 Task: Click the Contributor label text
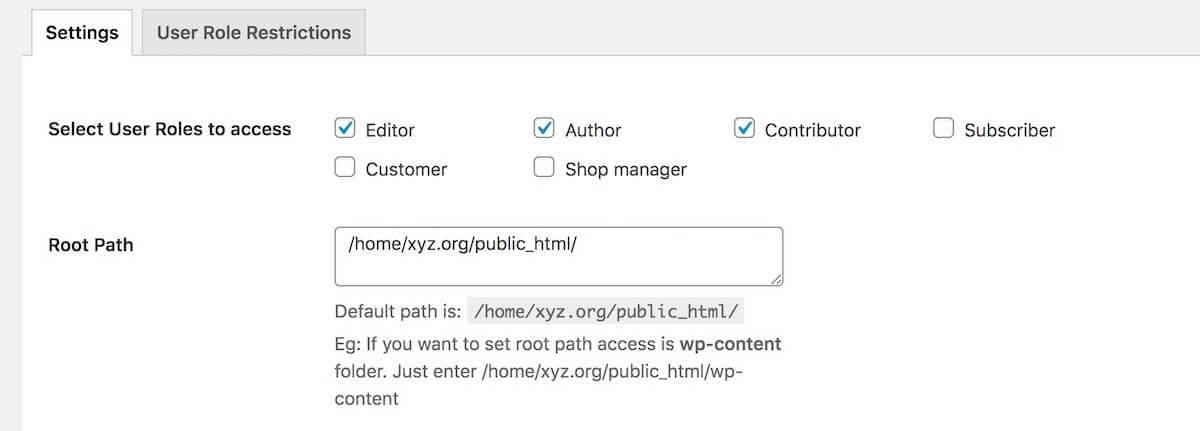[813, 130]
